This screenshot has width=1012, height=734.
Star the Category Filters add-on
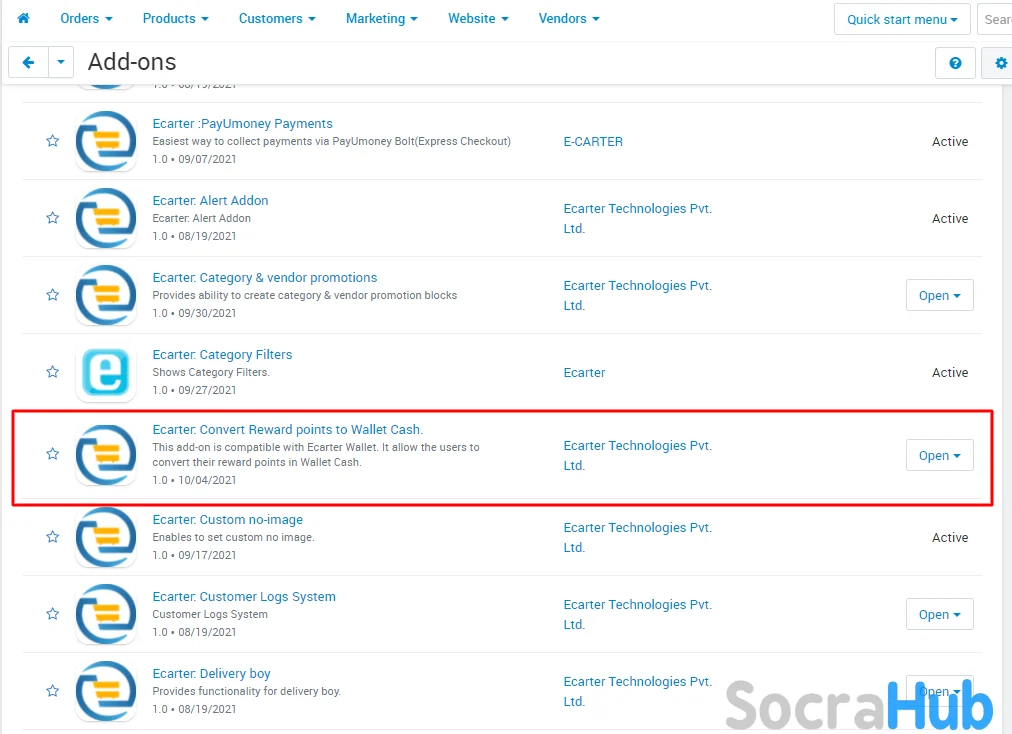pyautogui.click(x=53, y=371)
